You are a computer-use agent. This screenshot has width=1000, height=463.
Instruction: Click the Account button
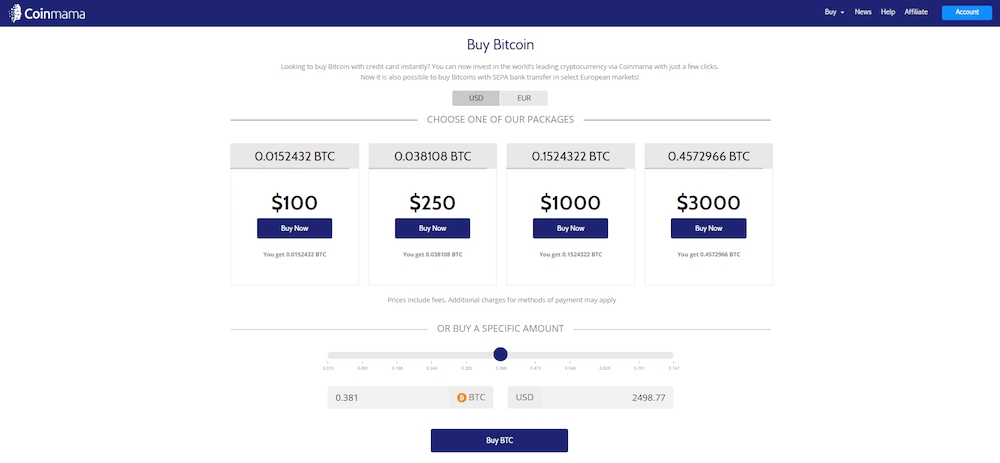[x=967, y=12]
